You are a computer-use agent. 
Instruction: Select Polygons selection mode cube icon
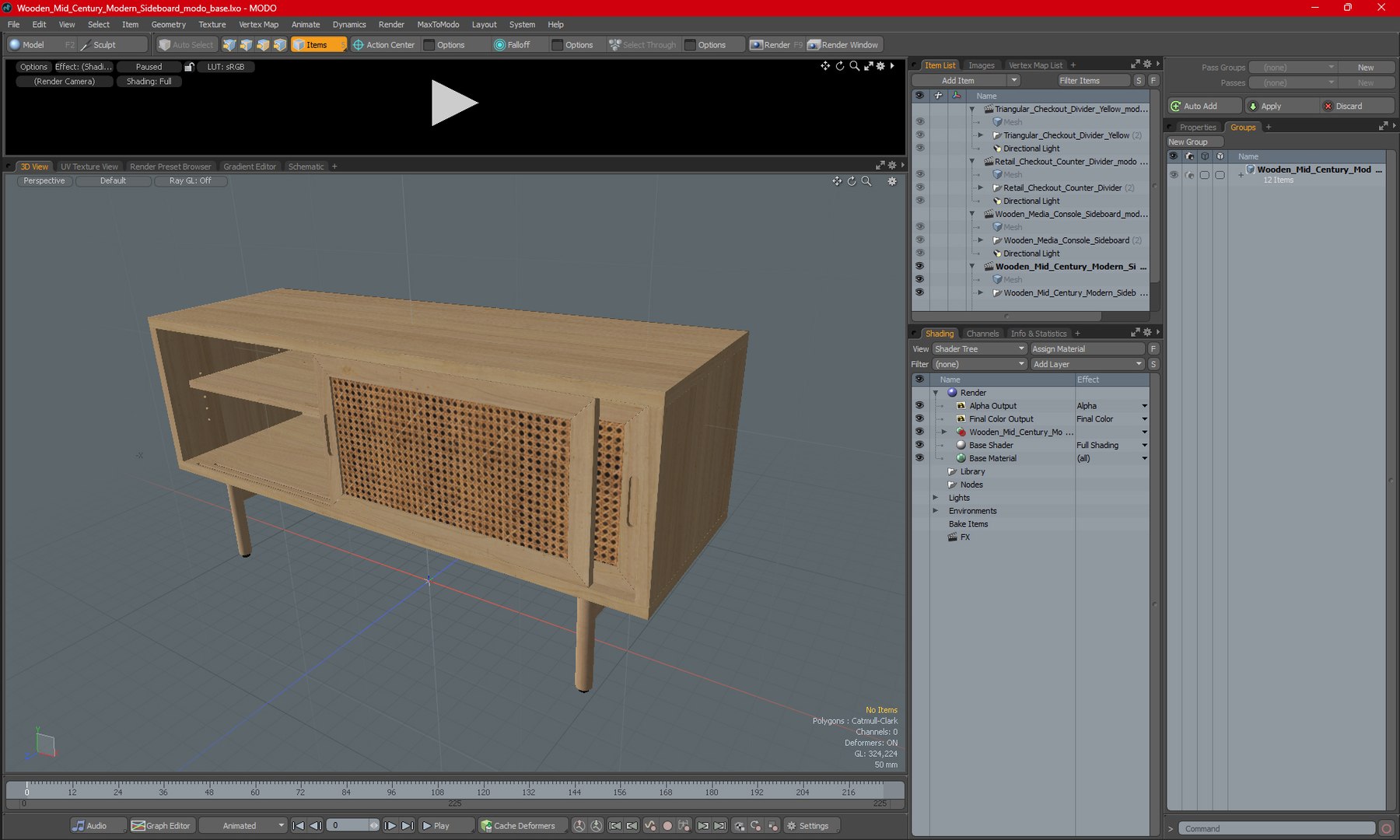click(263, 45)
